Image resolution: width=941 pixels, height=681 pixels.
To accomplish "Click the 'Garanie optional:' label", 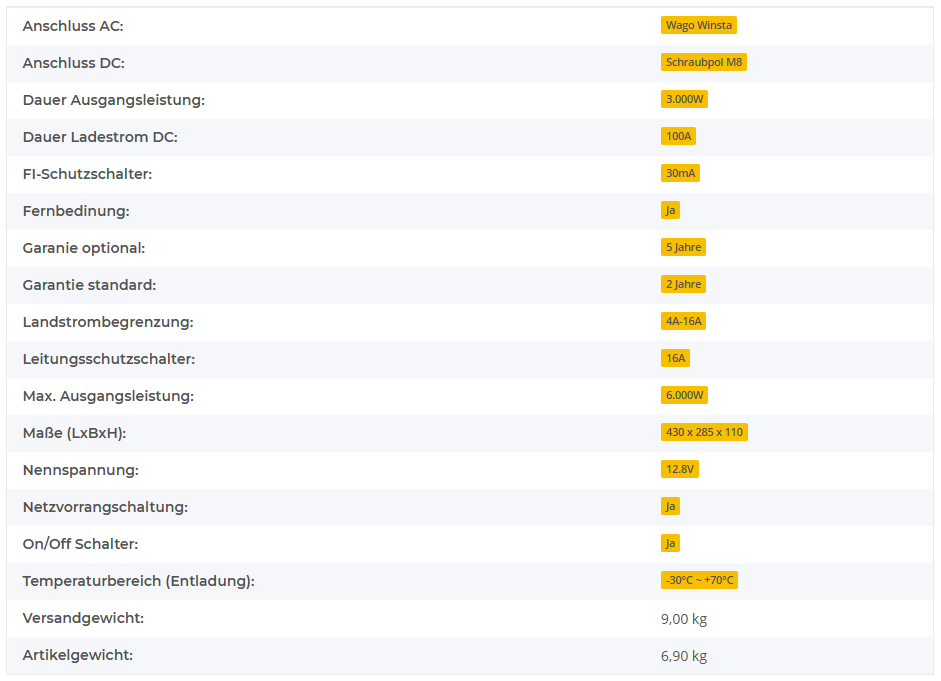I will (84, 248).
